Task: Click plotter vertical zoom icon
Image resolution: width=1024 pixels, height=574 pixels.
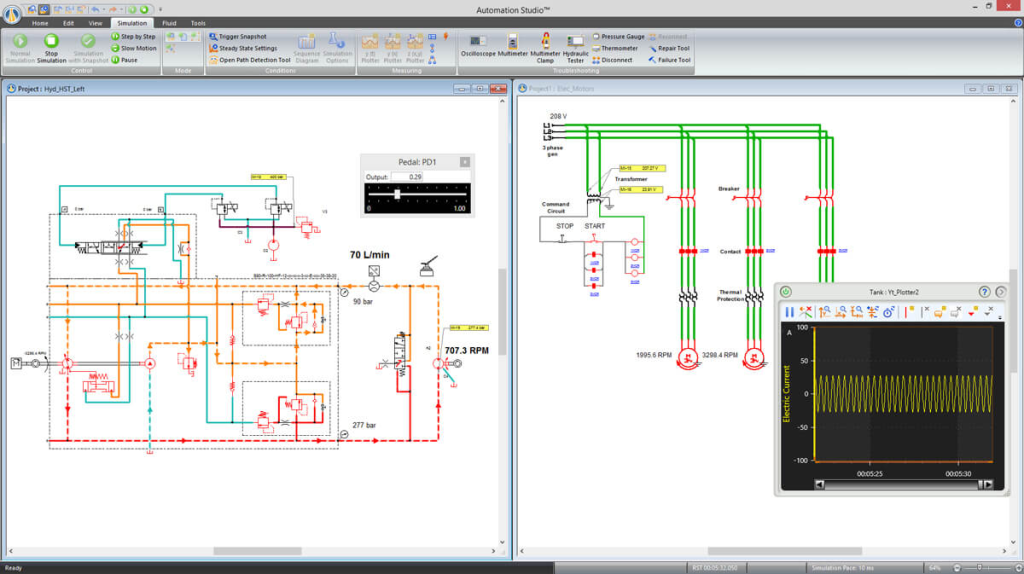Action: click(x=825, y=312)
